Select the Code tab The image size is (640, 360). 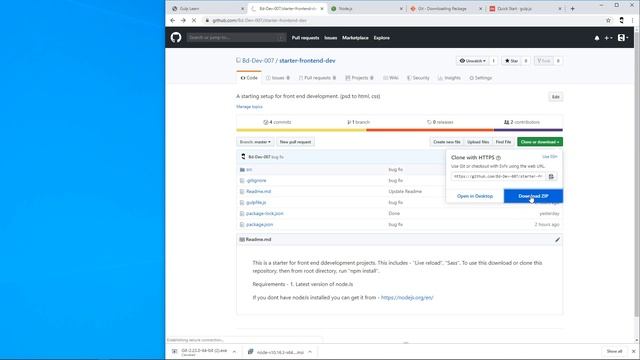(x=249, y=78)
